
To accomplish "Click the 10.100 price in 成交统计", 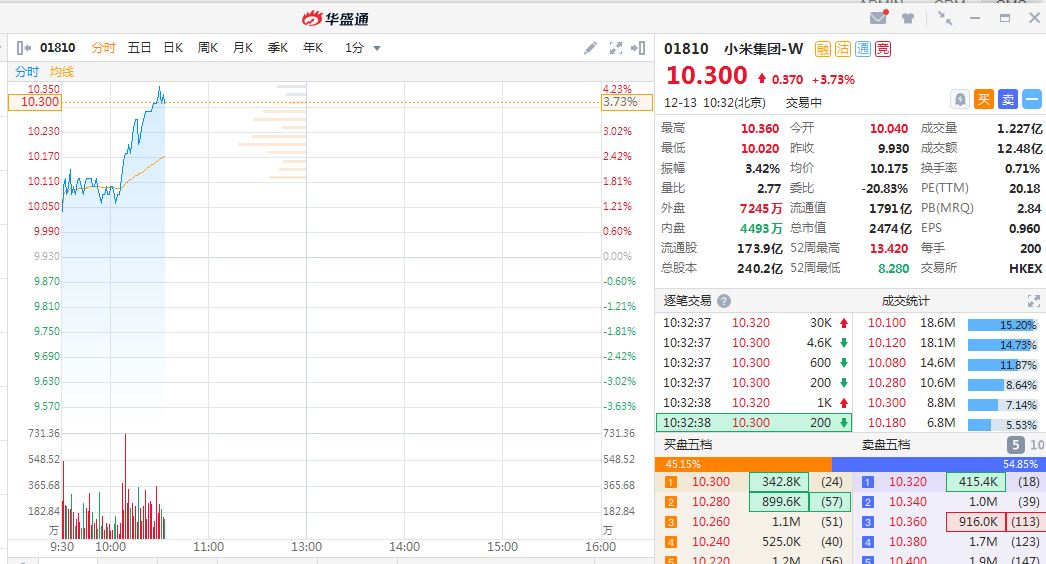I will tap(887, 323).
